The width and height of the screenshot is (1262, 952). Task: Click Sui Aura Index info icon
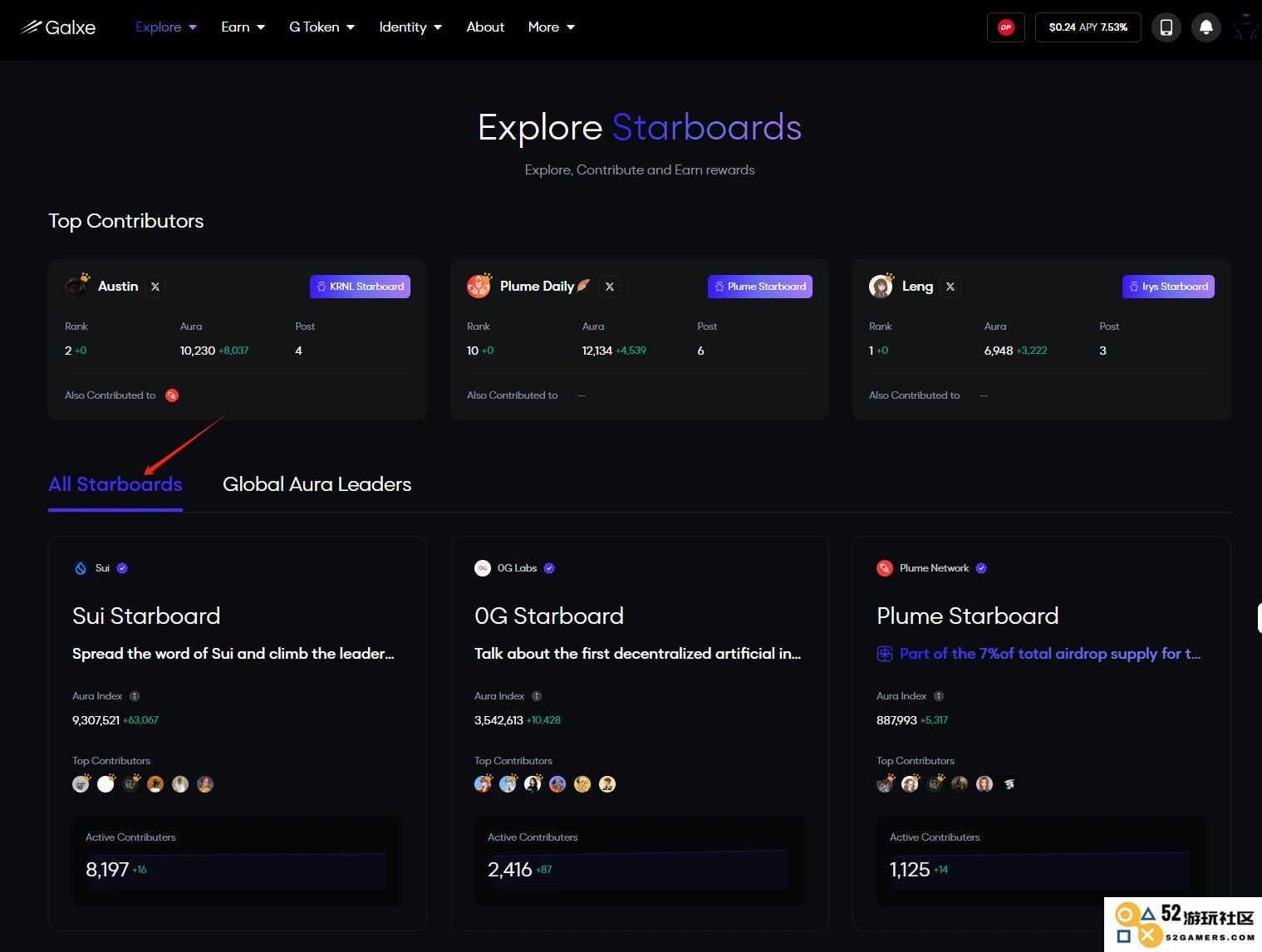pos(135,696)
